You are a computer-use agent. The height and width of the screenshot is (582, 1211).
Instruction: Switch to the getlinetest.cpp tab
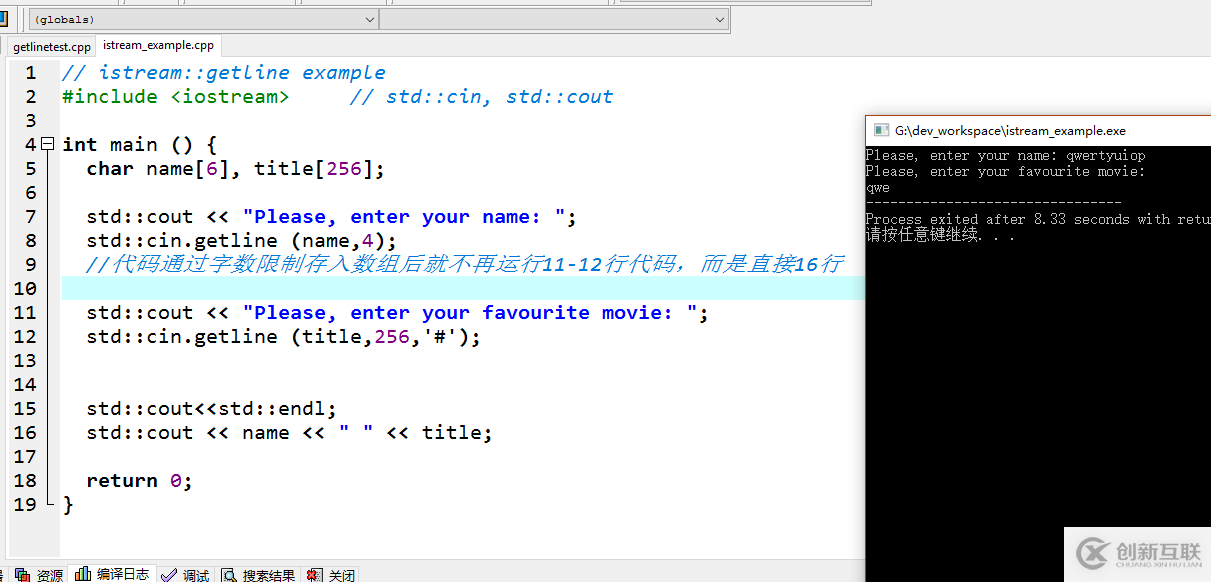[x=50, y=45]
